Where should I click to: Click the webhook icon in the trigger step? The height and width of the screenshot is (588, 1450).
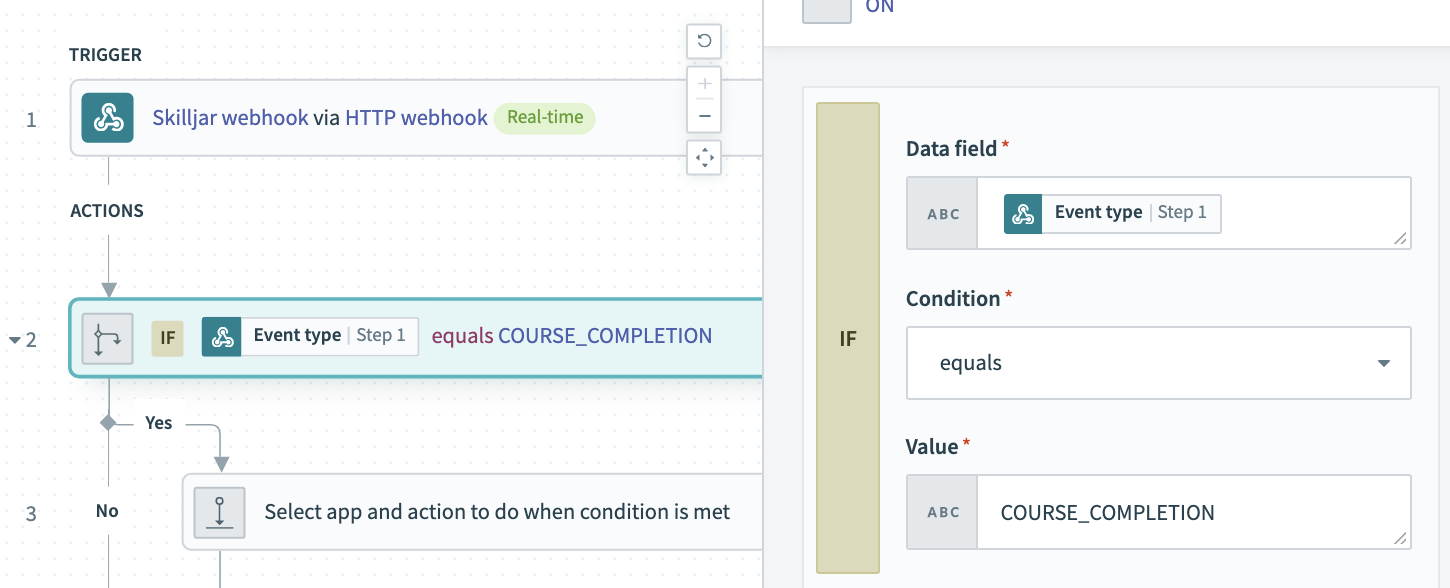tap(107, 118)
